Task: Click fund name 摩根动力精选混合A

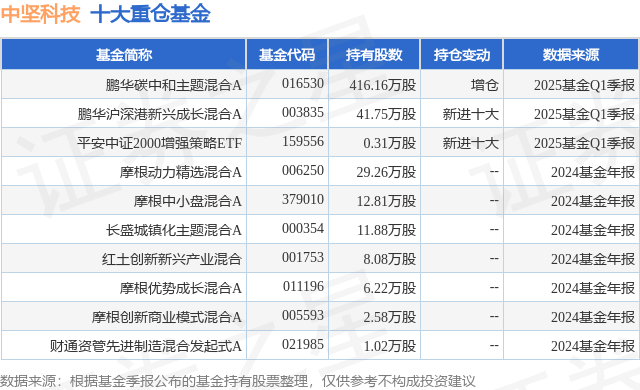Action: (180, 172)
